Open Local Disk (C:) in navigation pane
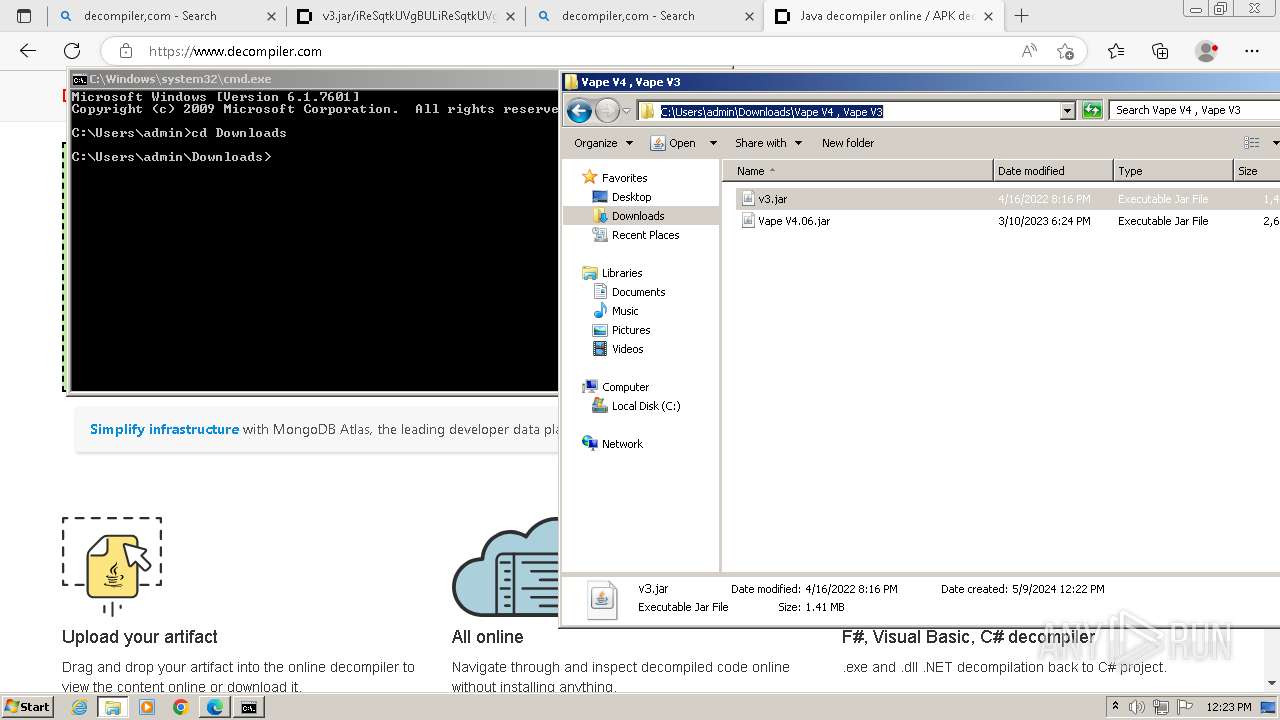The height and width of the screenshot is (720, 1280). [x=645, y=406]
